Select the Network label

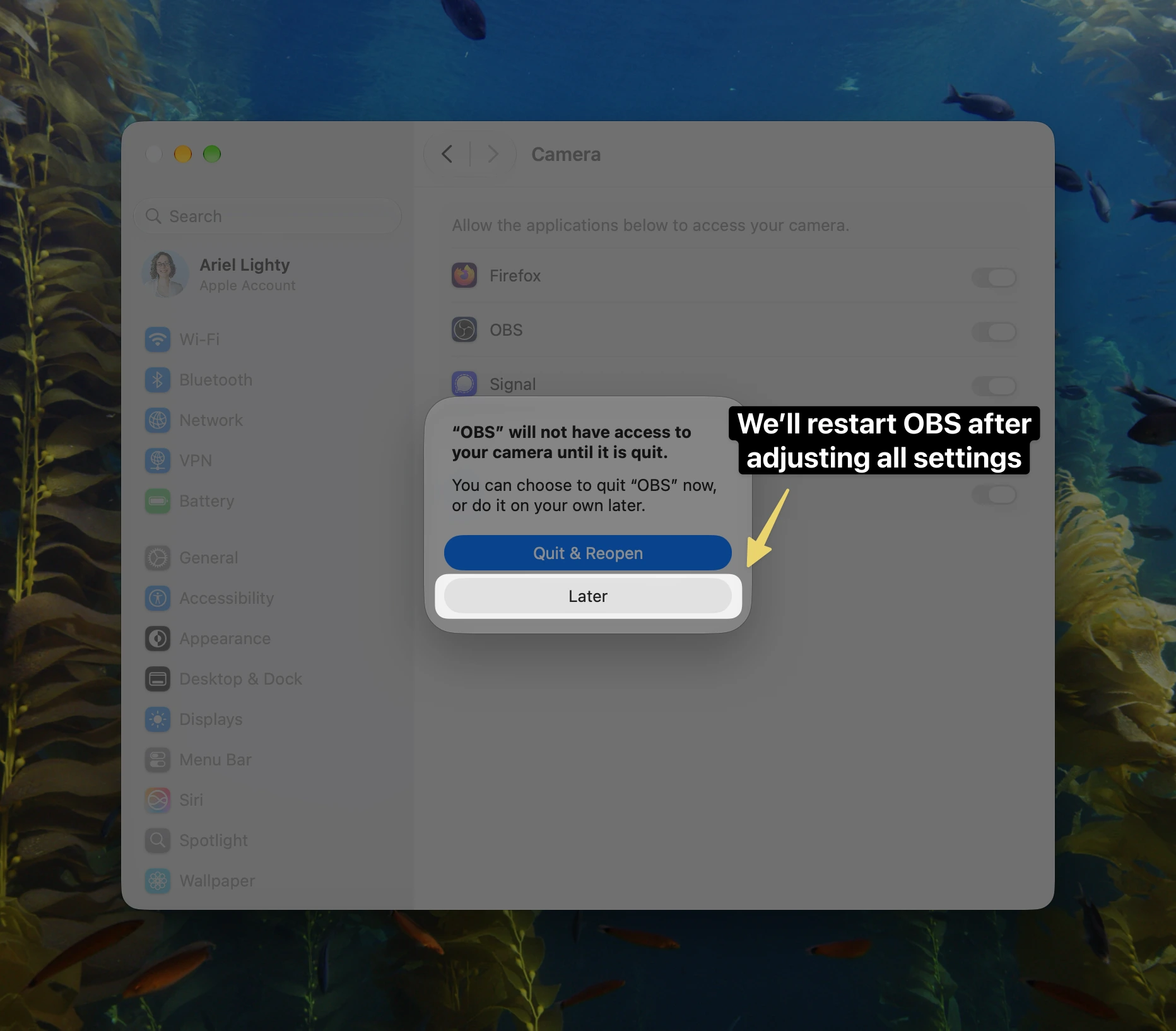pos(211,420)
